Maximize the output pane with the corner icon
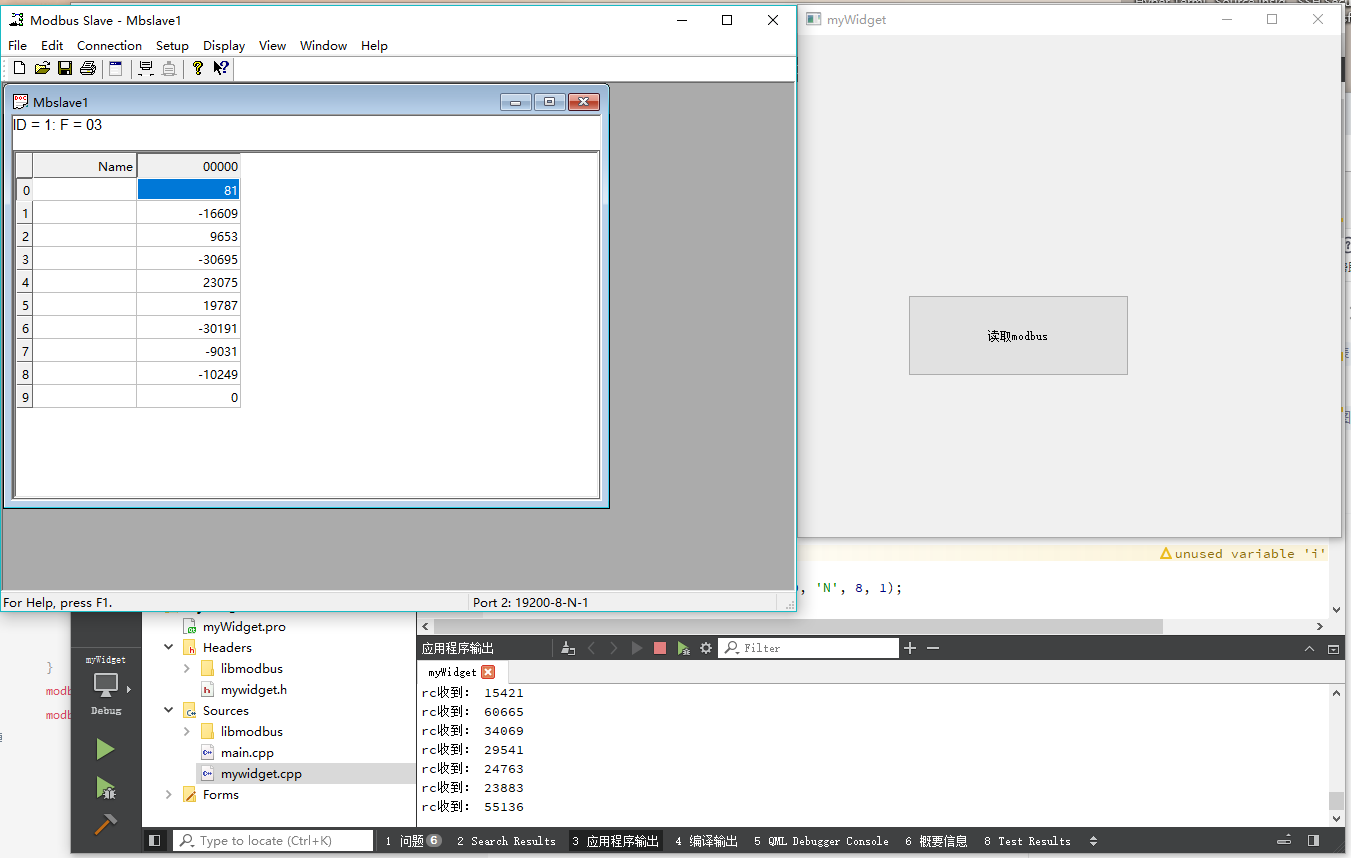This screenshot has height=858, width=1351. click(x=1333, y=649)
